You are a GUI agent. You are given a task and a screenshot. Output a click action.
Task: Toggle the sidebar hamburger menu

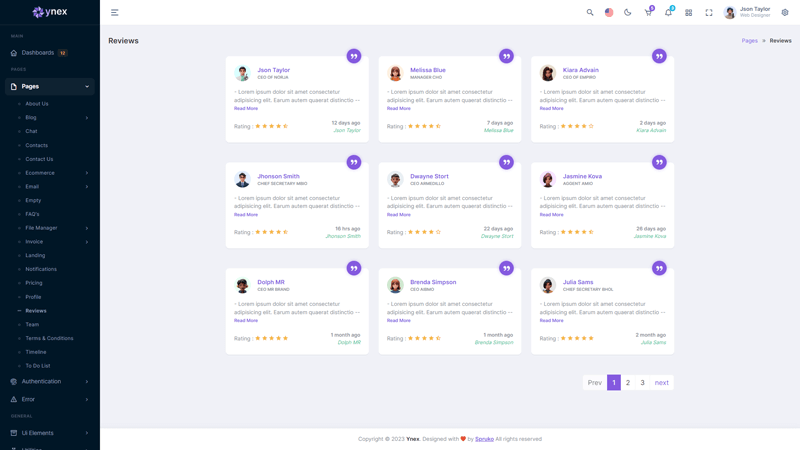tap(115, 13)
